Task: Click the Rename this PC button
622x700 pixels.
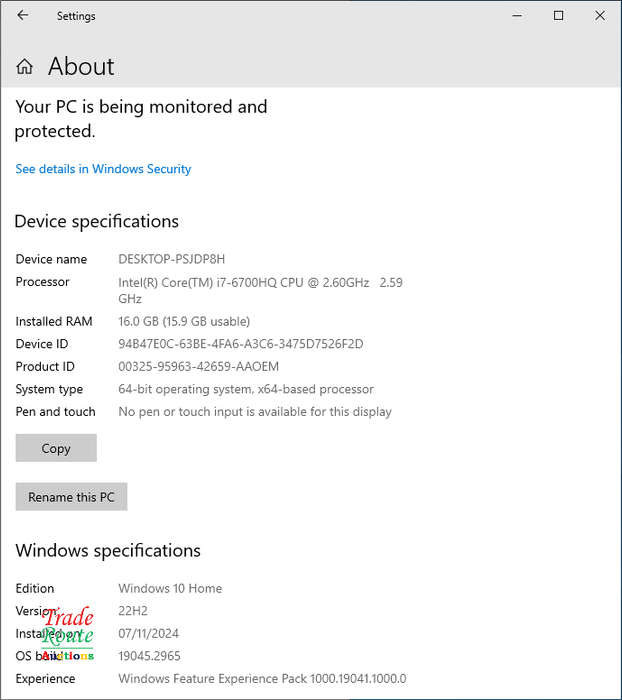Action: (x=71, y=496)
